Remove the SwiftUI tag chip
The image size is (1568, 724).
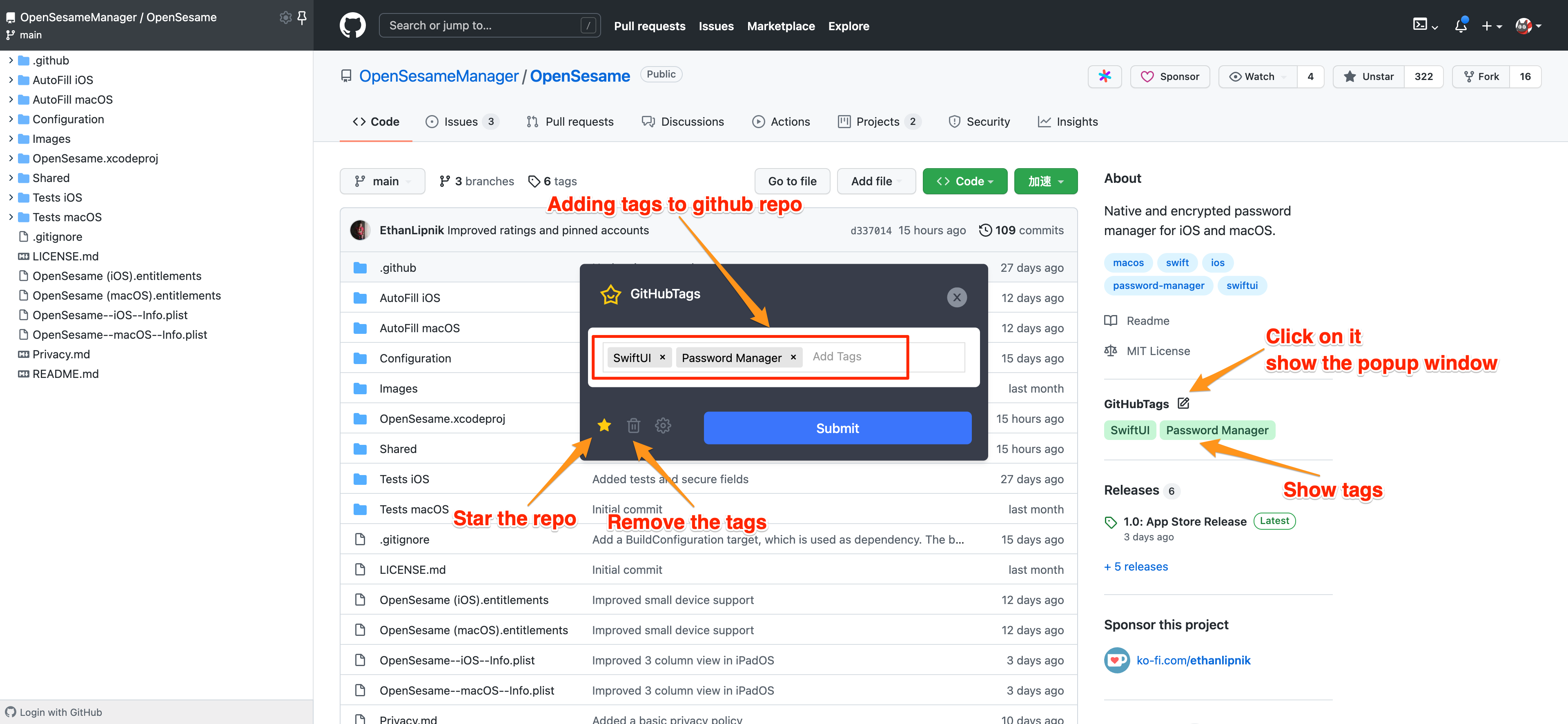[x=662, y=357]
